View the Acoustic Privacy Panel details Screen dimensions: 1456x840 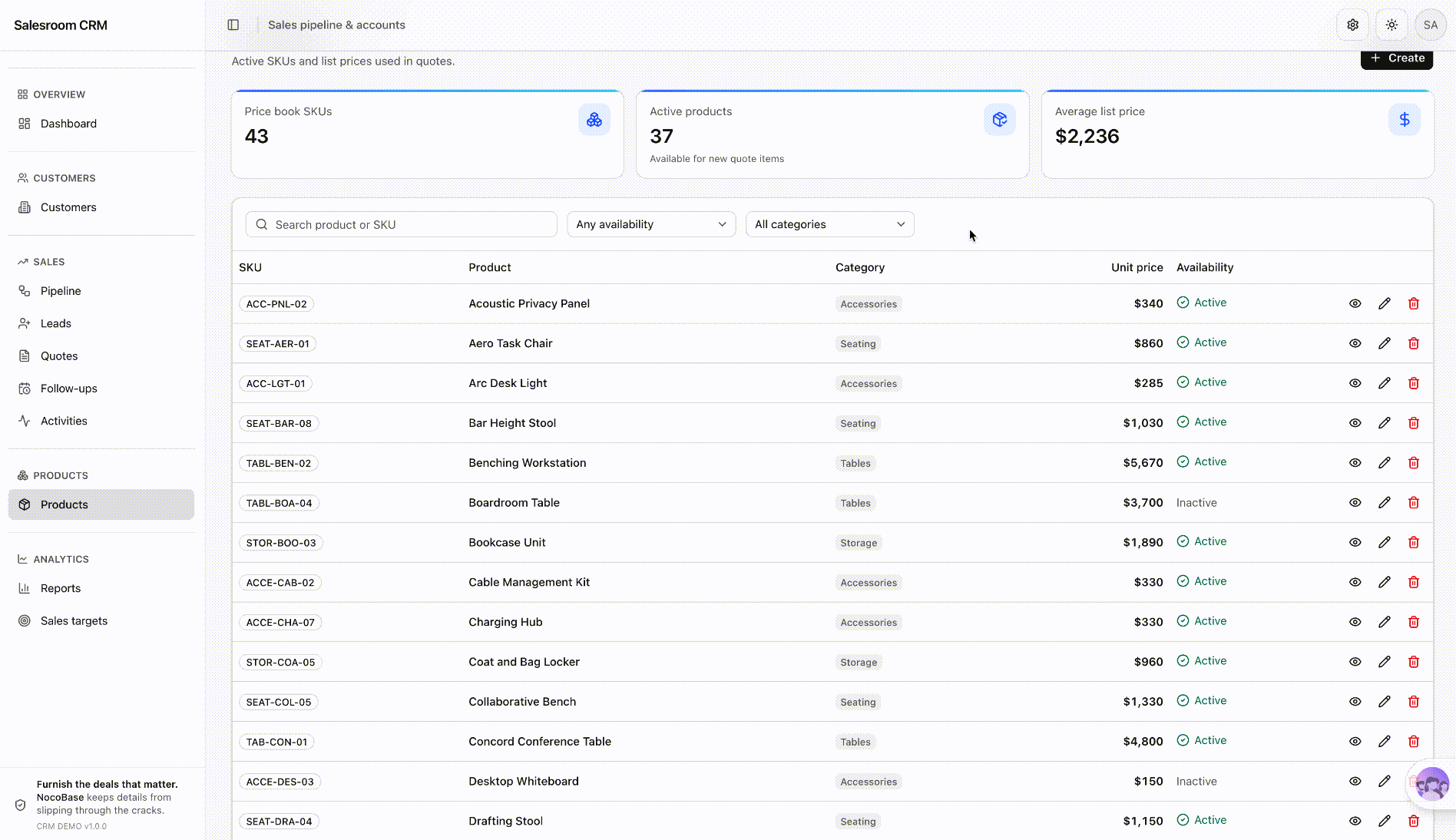1355,303
